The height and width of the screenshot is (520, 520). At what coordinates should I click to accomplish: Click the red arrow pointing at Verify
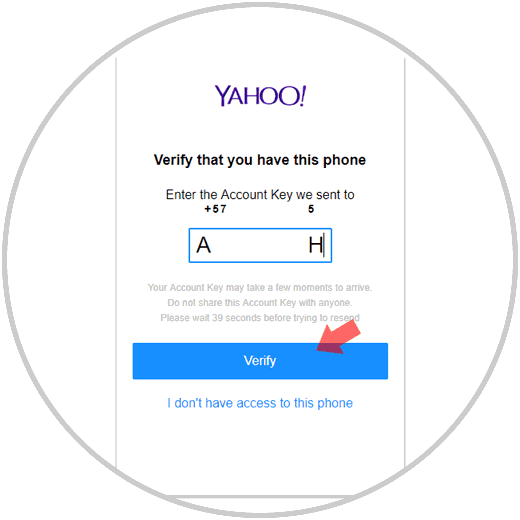click(338, 337)
